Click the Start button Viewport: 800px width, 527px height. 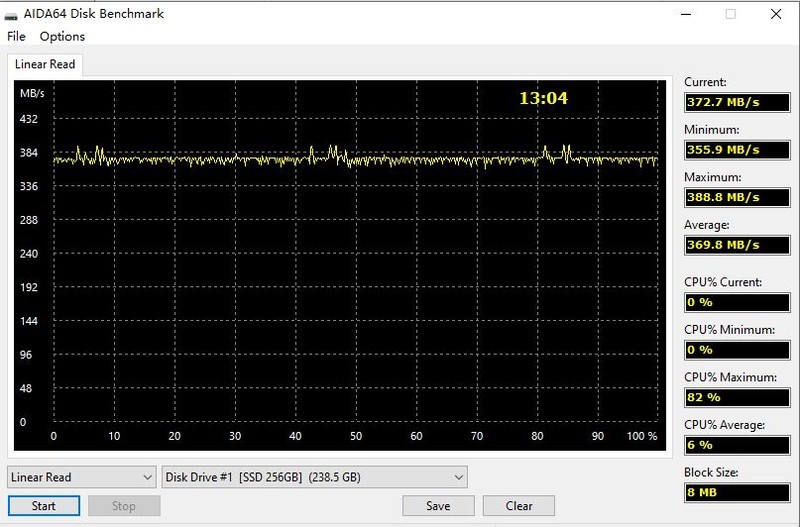(44, 506)
